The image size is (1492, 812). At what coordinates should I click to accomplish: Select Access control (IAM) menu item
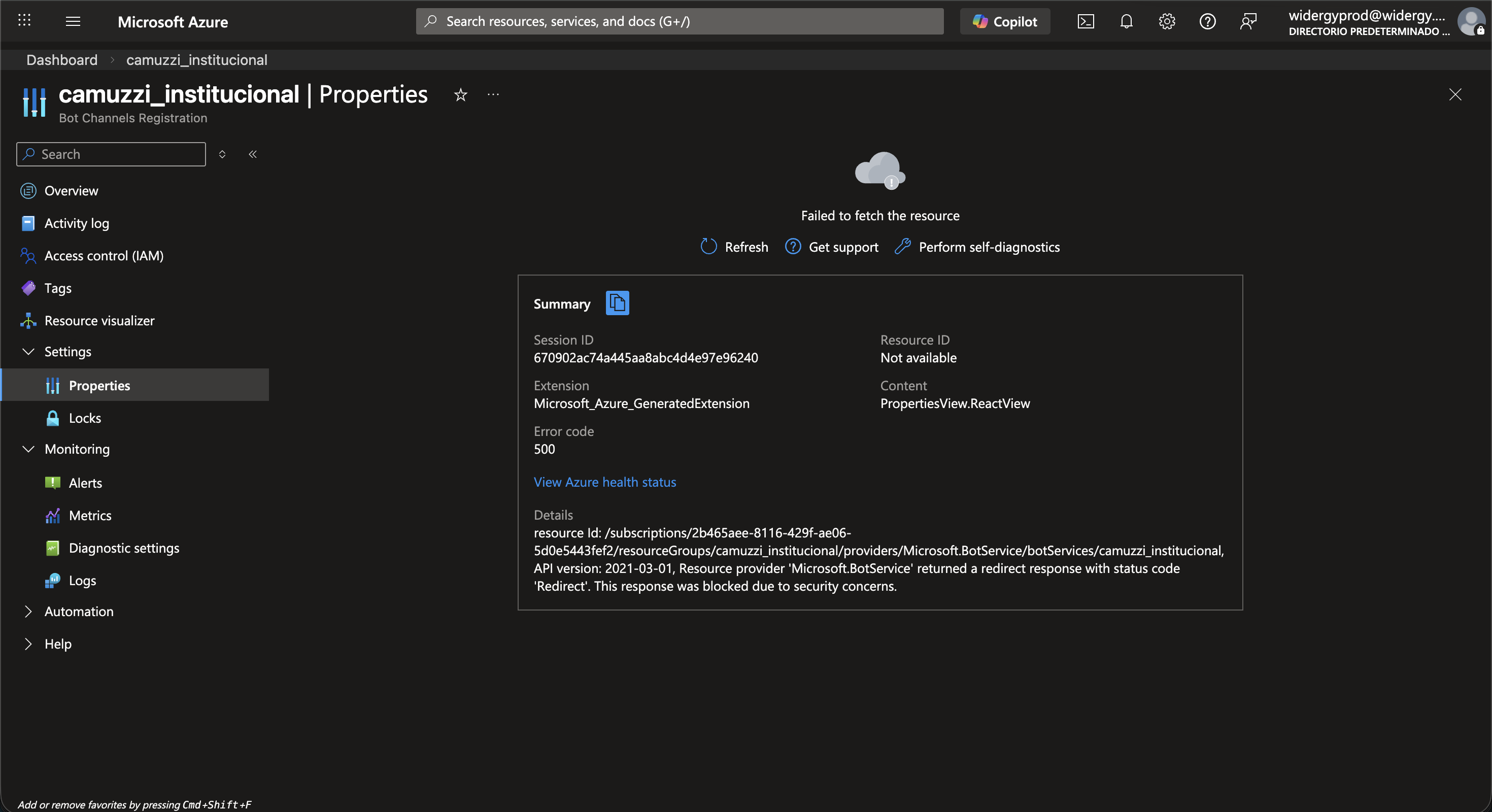(104, 255)
